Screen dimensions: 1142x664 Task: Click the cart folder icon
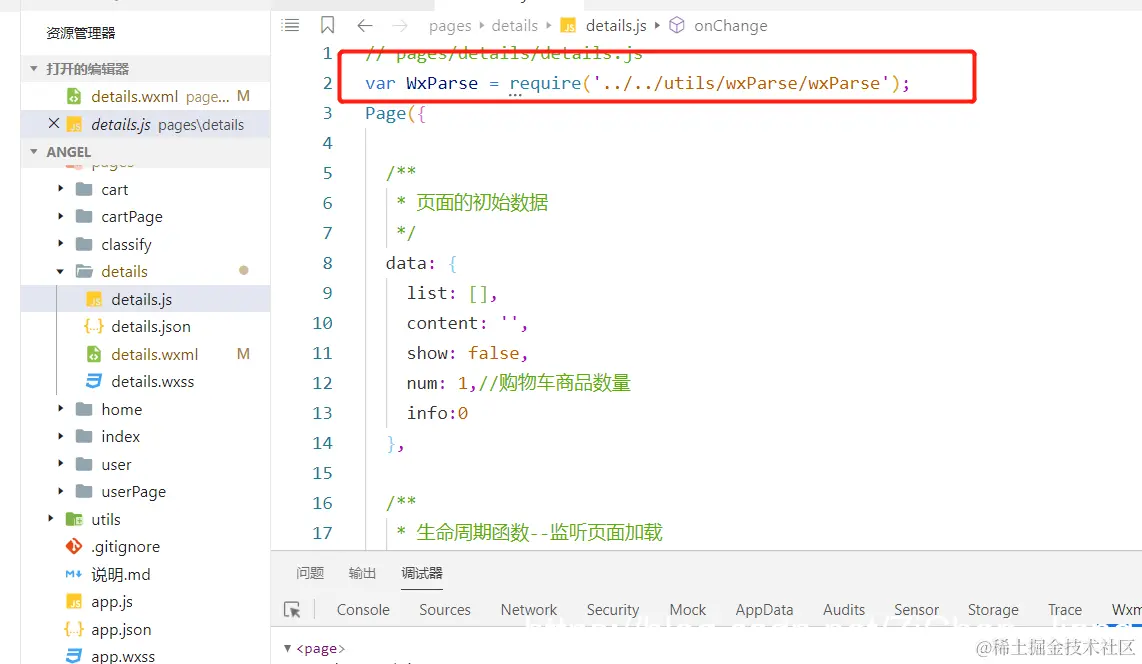coord(84,189)
